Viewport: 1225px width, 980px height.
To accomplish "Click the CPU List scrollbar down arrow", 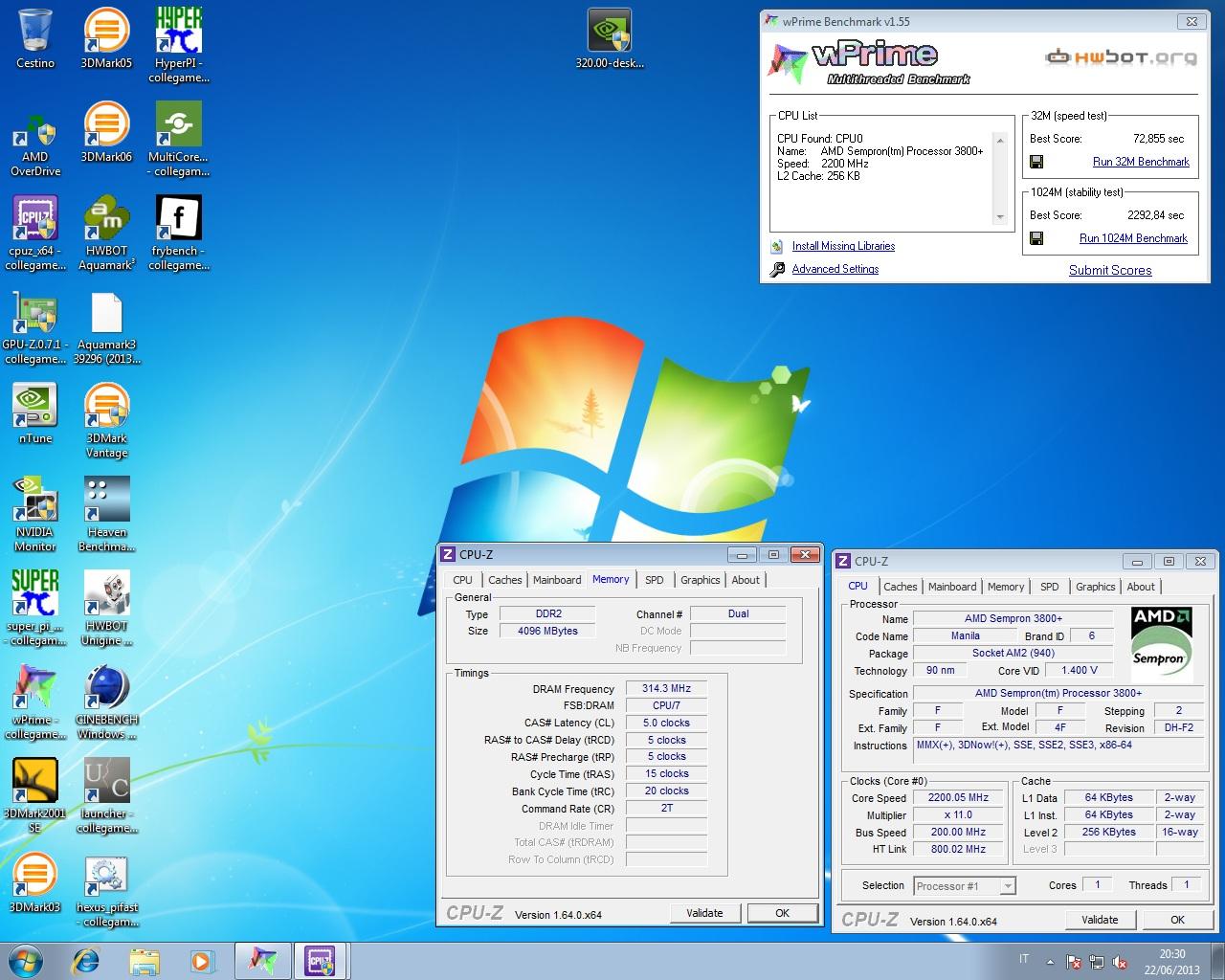I will [x=1000, y=217].
